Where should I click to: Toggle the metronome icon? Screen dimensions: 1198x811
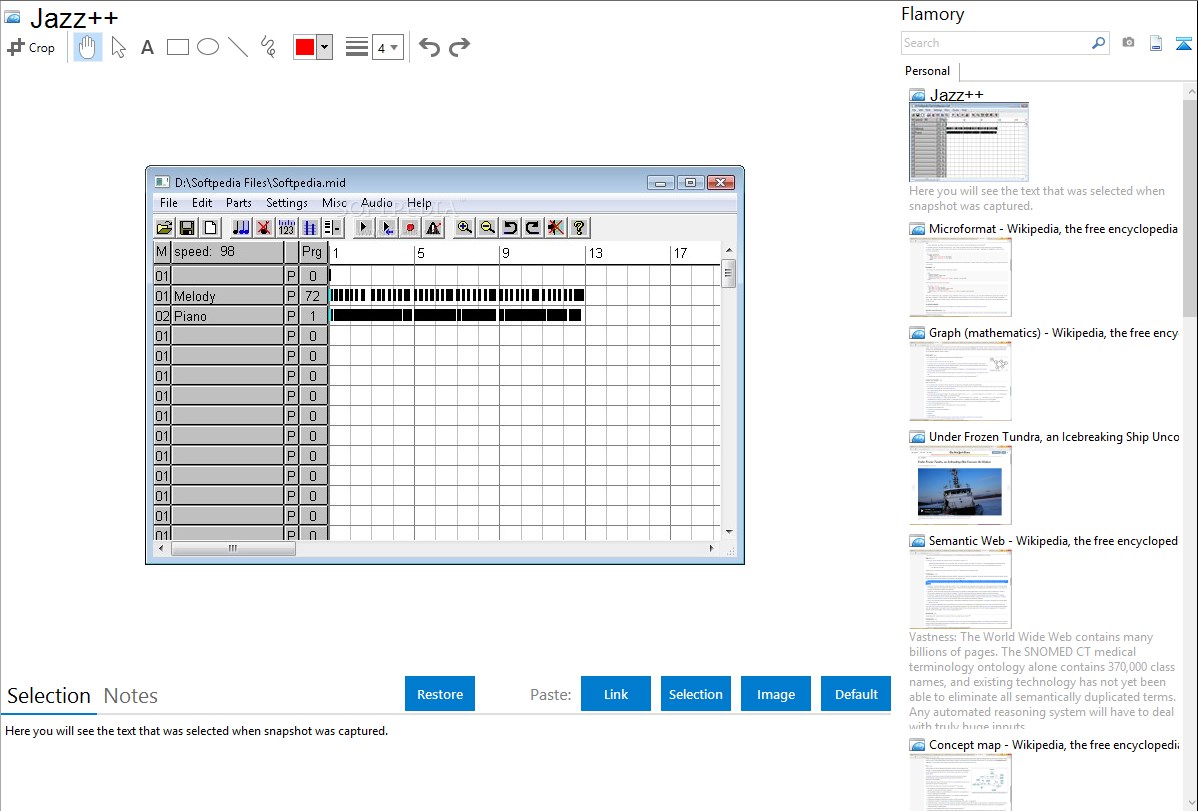tap(433, 228)
